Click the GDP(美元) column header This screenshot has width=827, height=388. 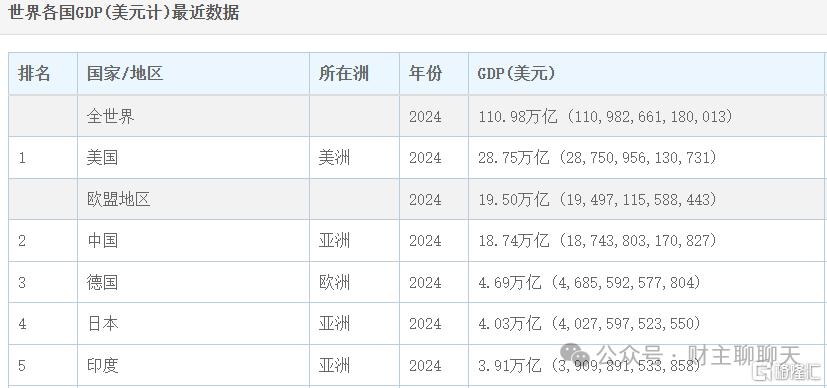(x=516, y=74)
